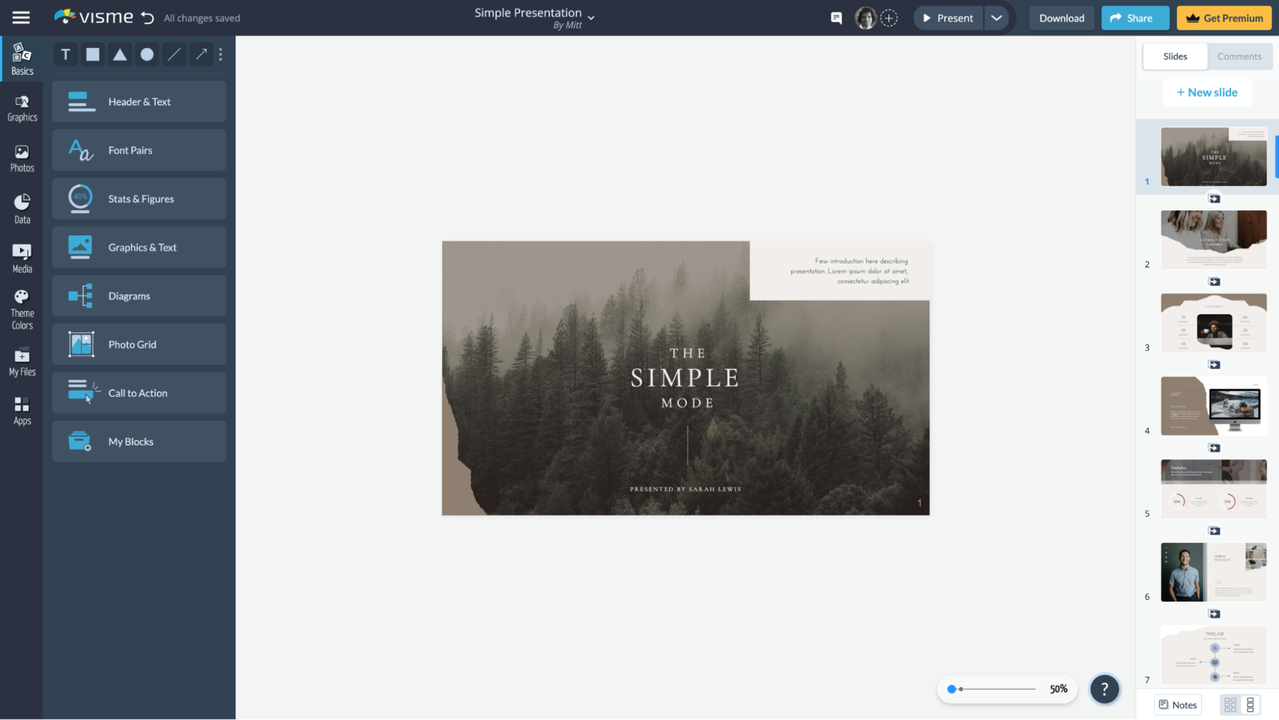Viewport: 1279px width, 720px height.
Task: Select slide 4 thumbnail
Action: coord(1214,405)
